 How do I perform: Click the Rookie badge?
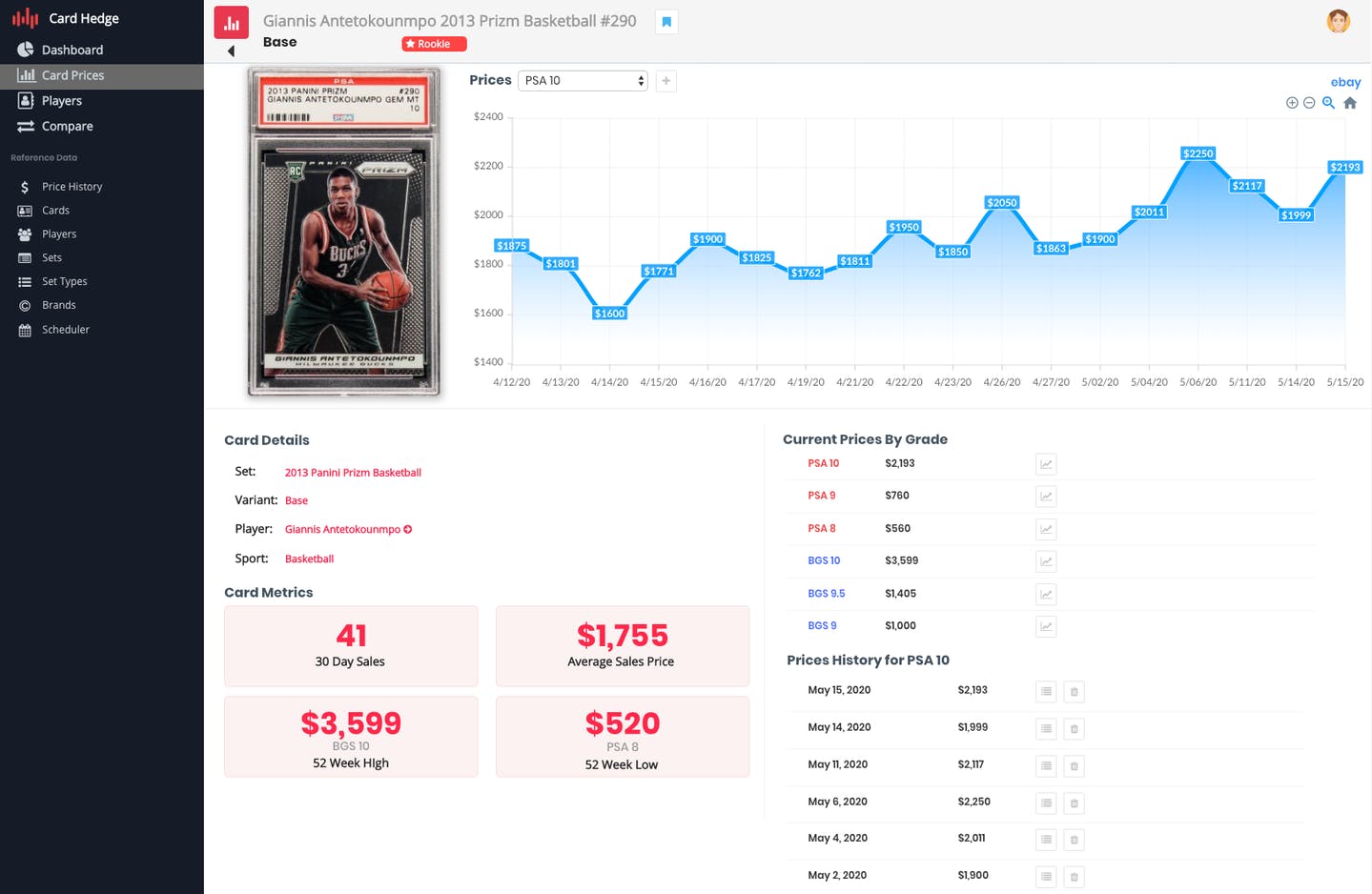pyautogui.click(x=434, y=44)
